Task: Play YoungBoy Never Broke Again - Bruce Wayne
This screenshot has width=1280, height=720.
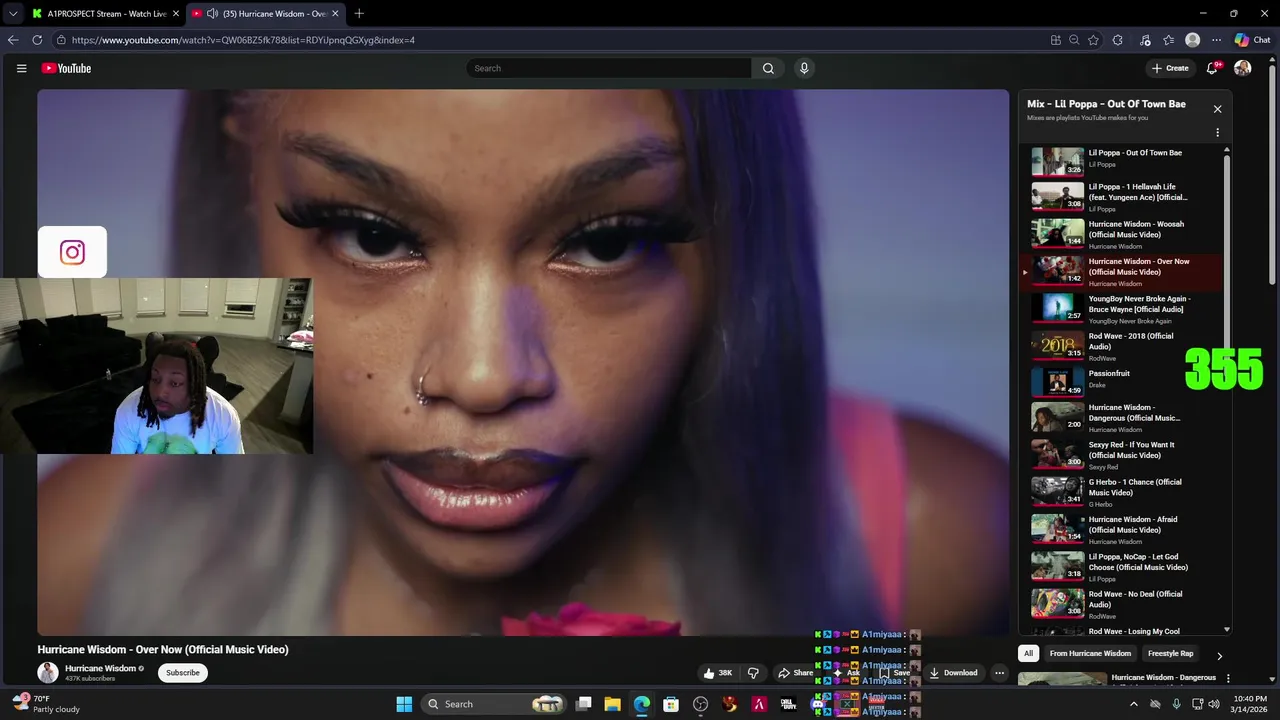Action: [x=1124, y=309]
